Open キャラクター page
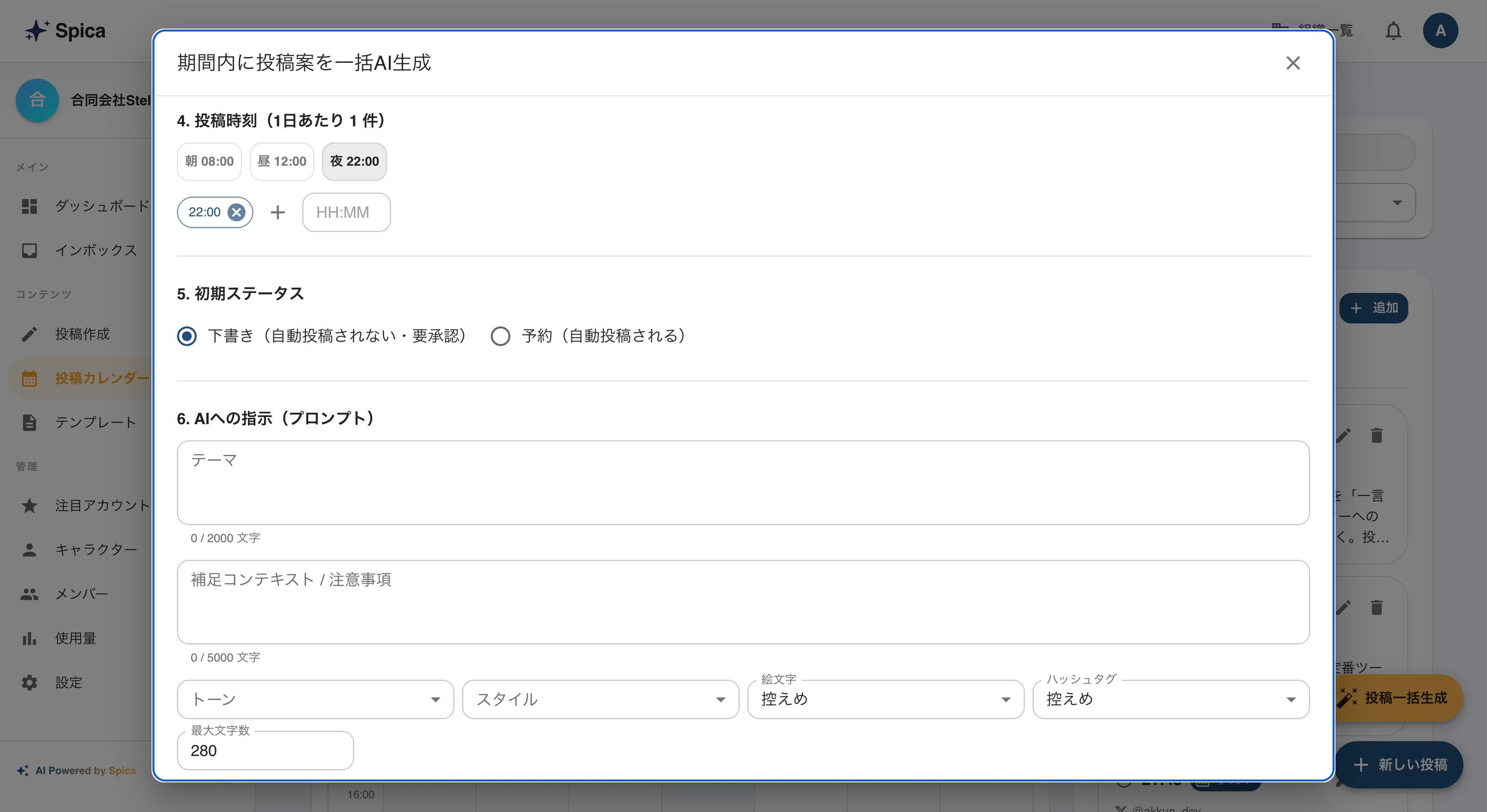 point(81,549)
